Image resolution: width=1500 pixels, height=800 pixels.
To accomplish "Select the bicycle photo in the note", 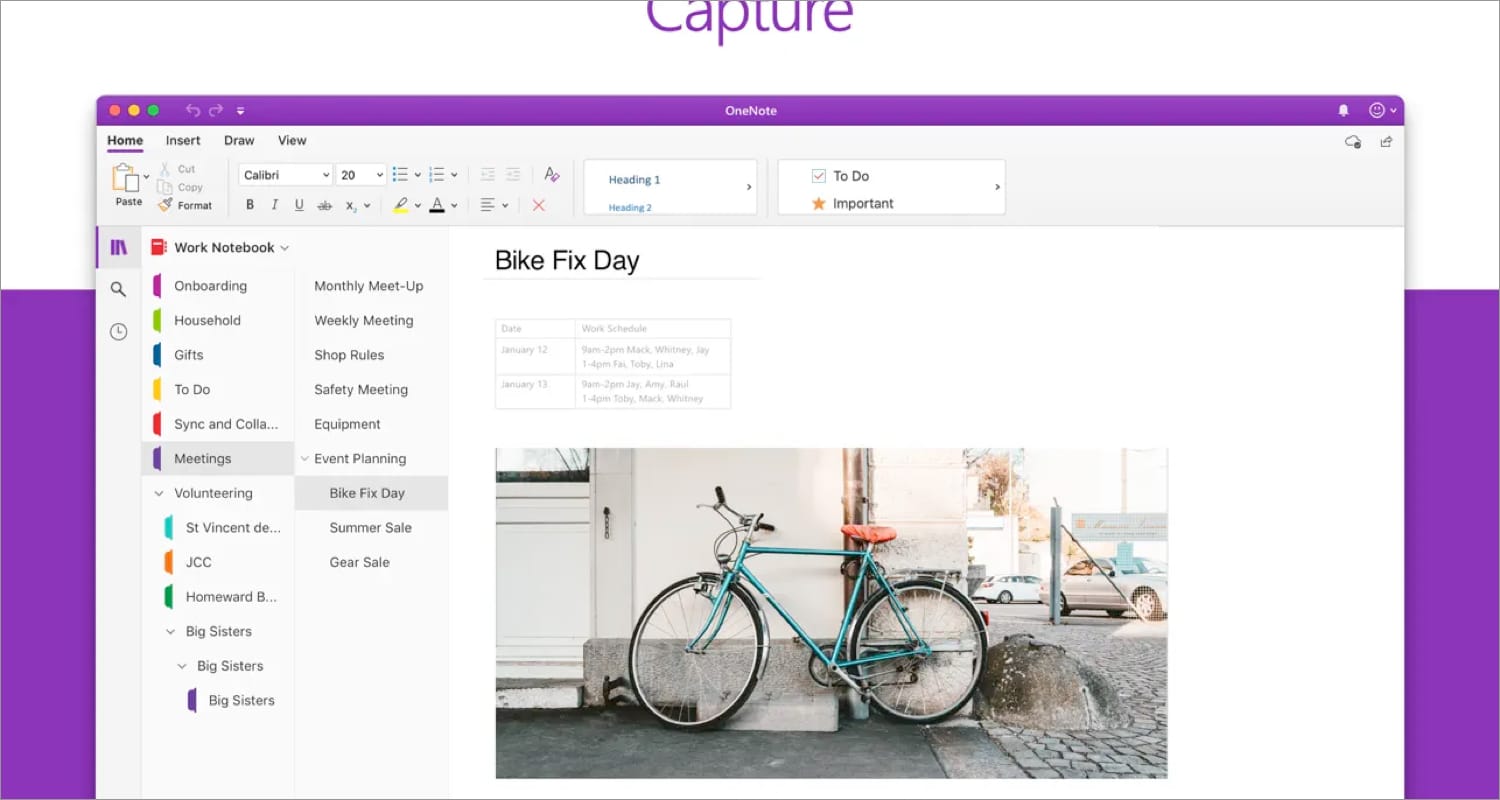I will [x=831, y=613].
